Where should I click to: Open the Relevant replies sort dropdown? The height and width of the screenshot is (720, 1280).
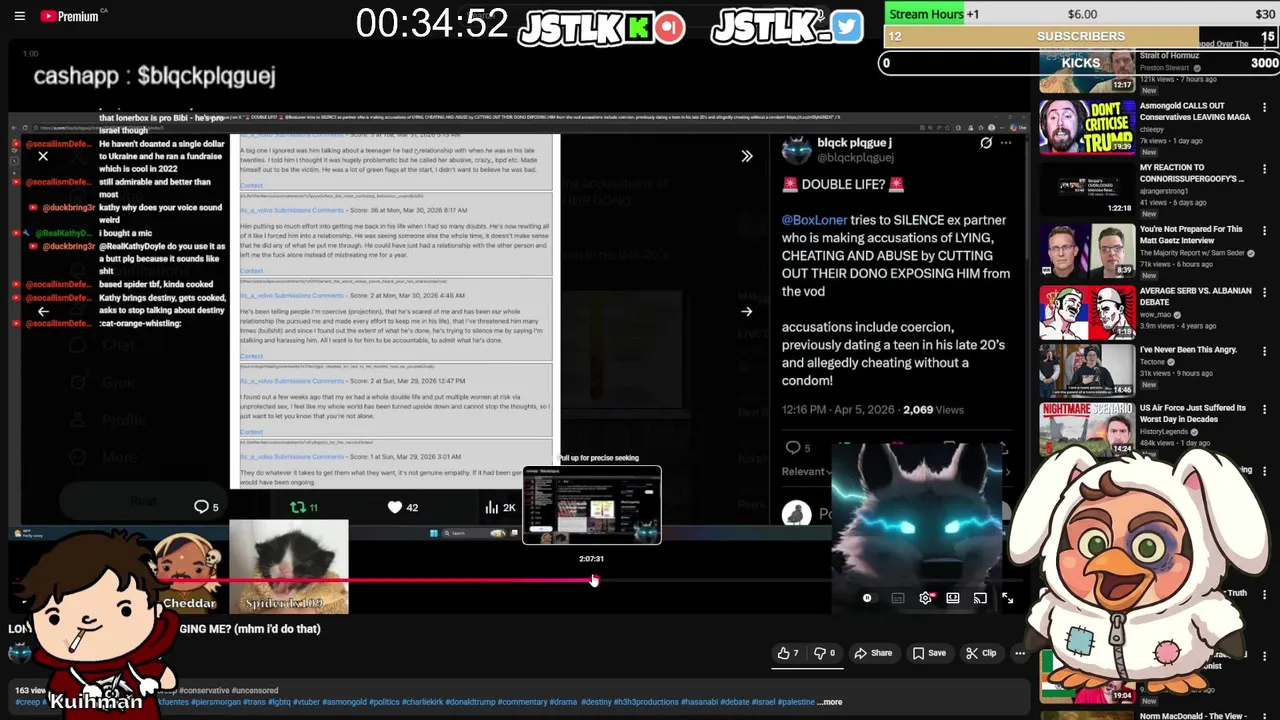click(808, 471)
